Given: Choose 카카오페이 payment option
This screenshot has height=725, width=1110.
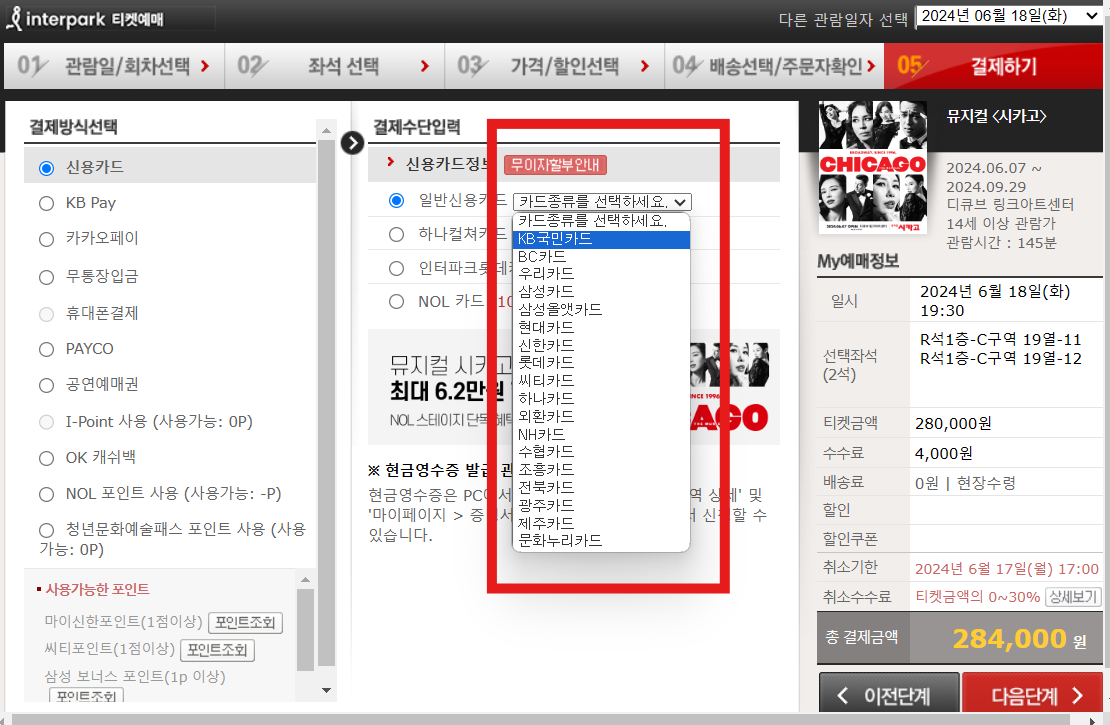Looking at the screenshot, I should 47,239.
